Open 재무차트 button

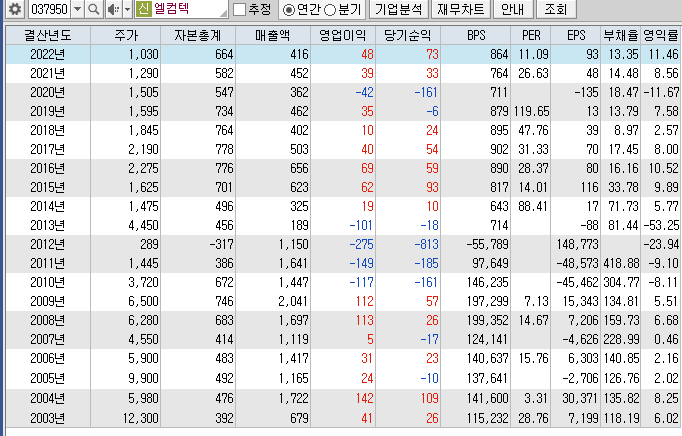[461, 9]
